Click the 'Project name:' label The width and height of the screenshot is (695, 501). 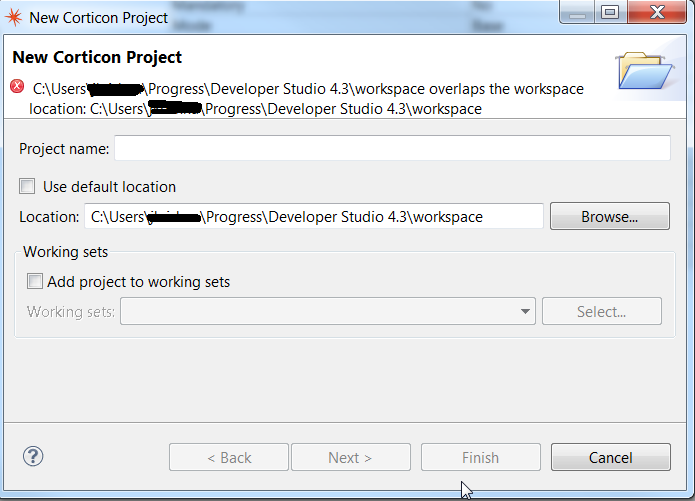tap(64, 149)
